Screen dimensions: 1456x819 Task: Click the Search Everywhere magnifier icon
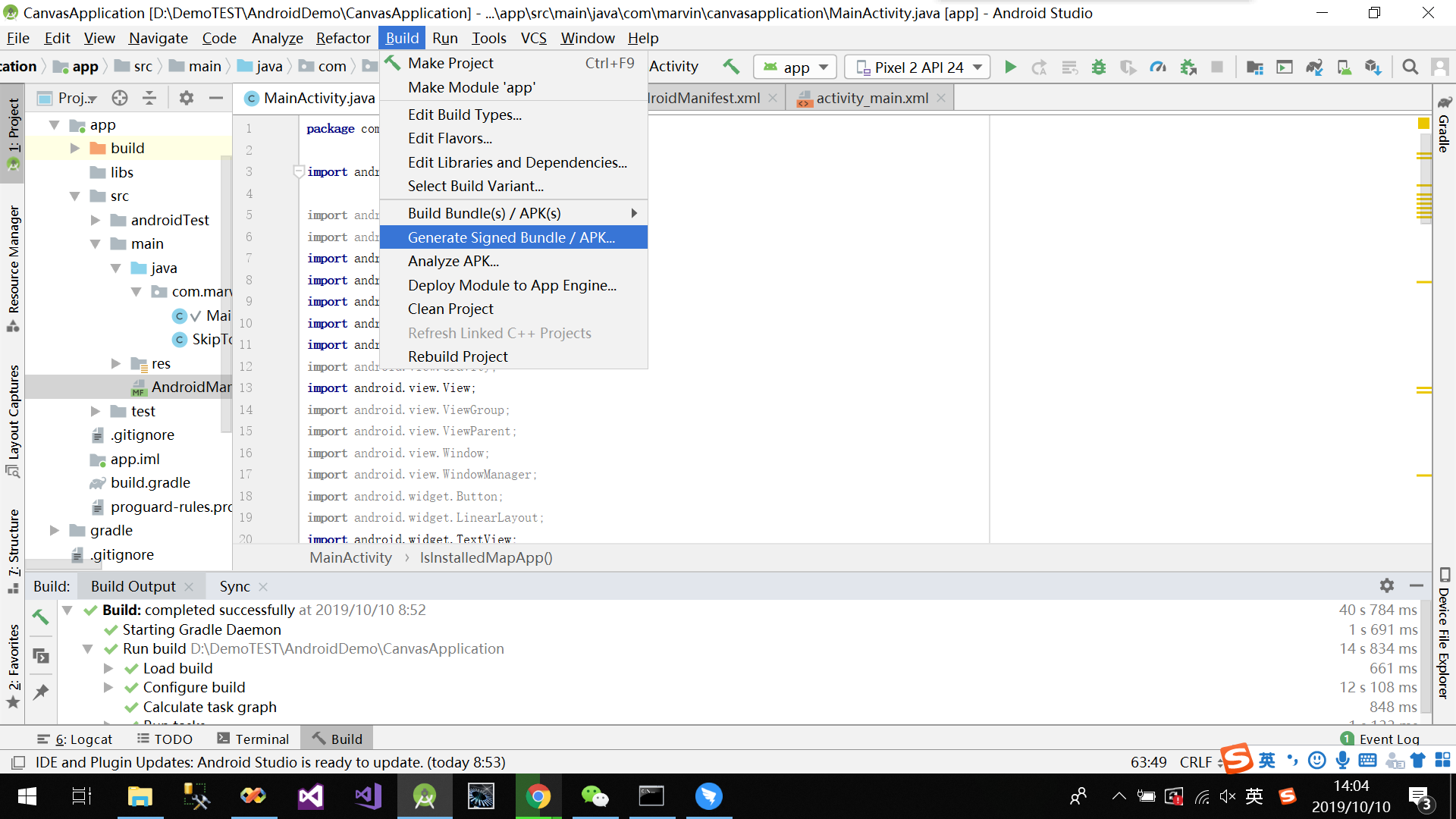(1410, 67)
